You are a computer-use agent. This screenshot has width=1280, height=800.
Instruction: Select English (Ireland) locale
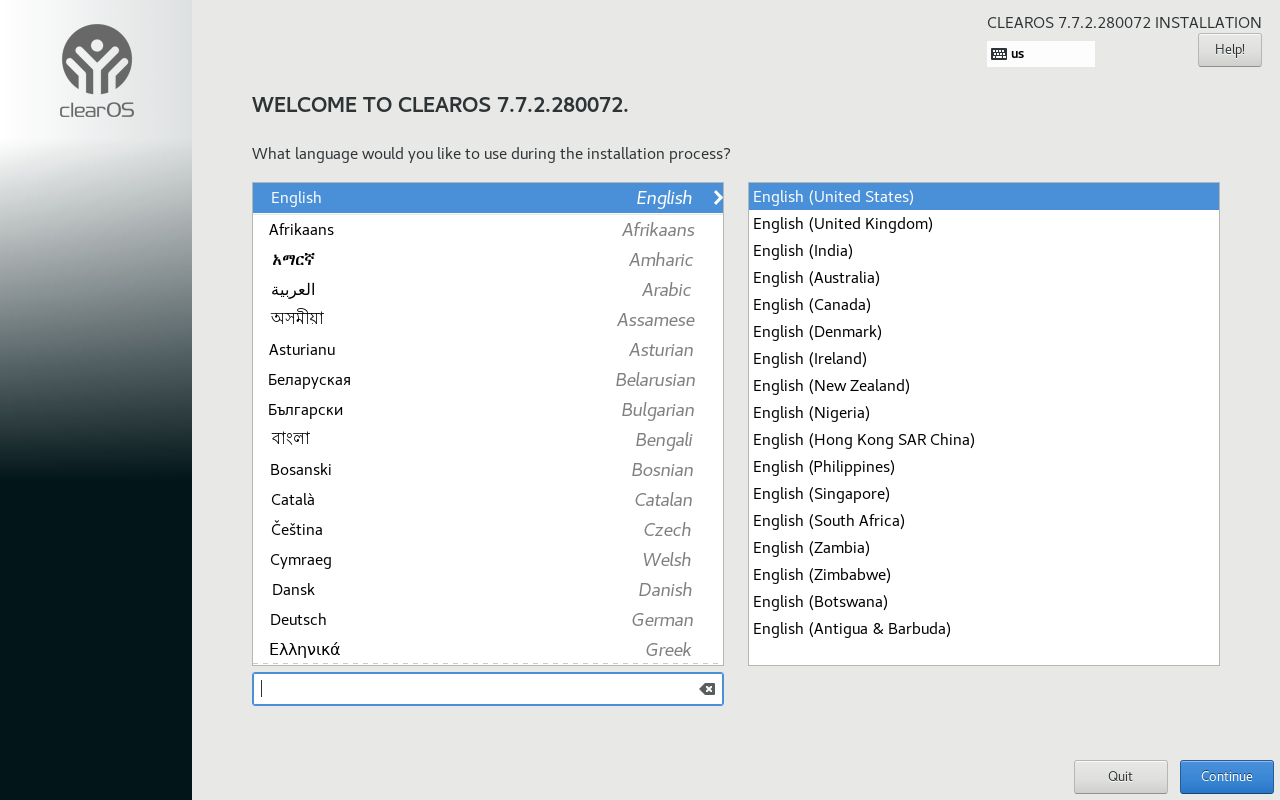(984, 359)
